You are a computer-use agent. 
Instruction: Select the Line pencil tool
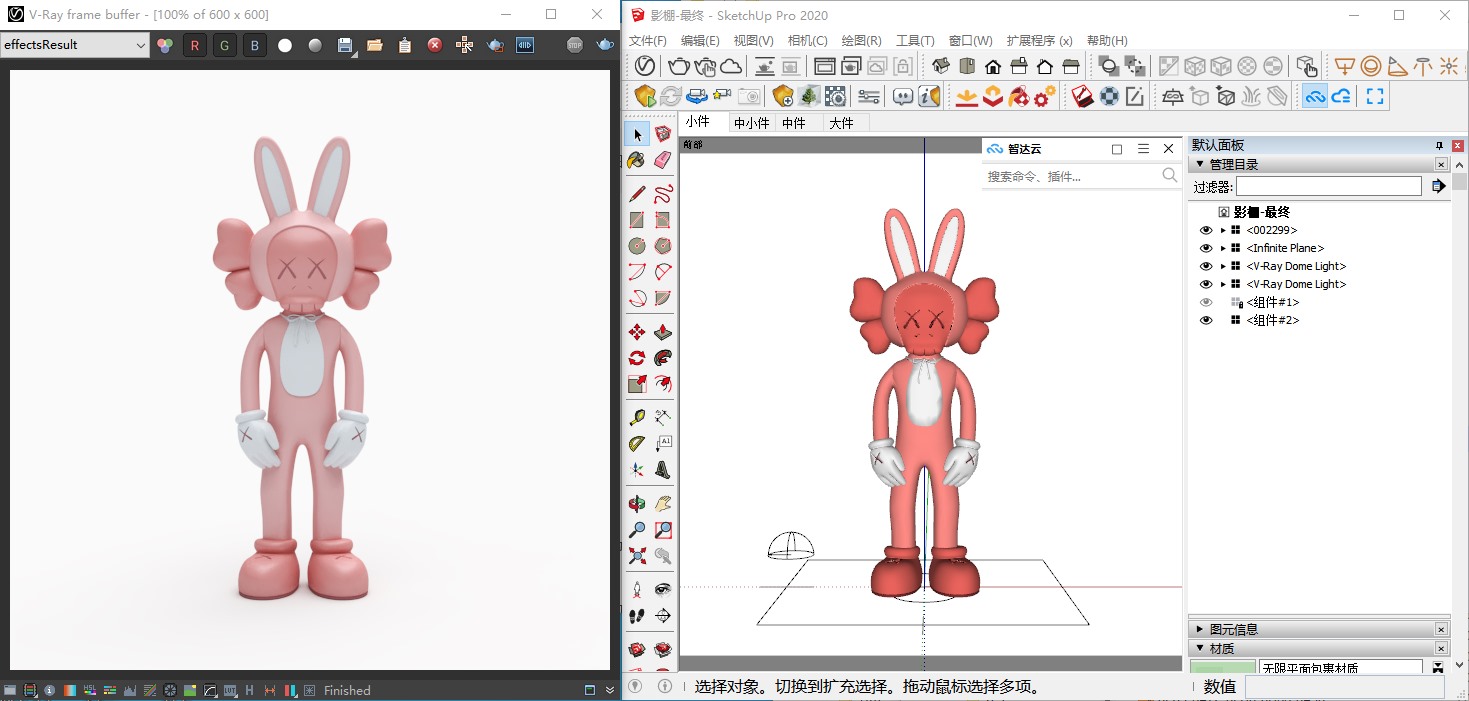637,193
